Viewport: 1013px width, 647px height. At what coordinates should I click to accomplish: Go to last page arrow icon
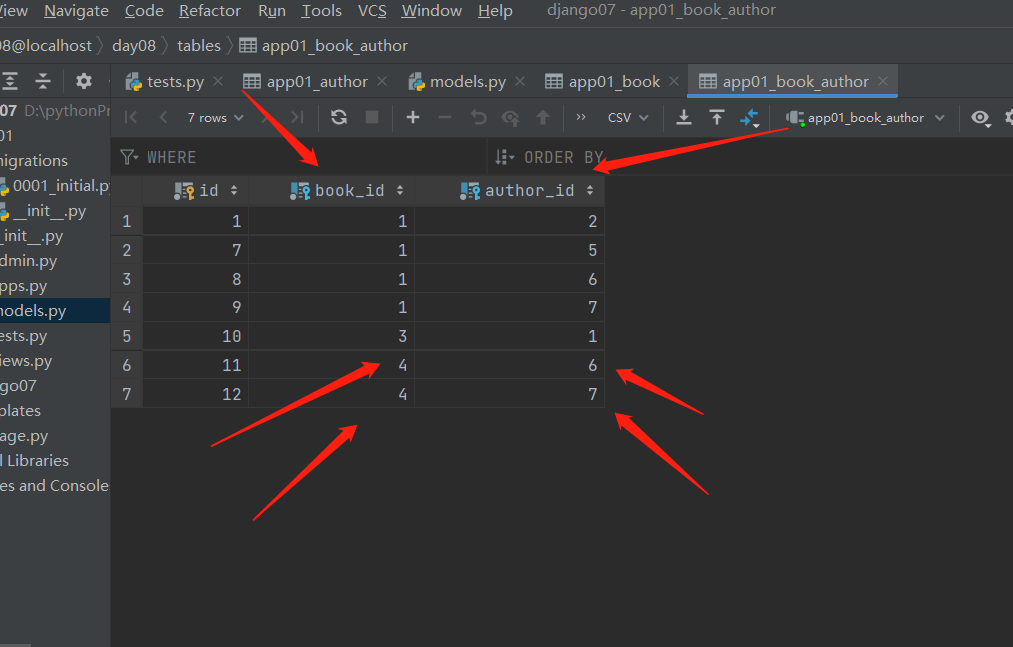pyautogui.click(x=297, y=117)
